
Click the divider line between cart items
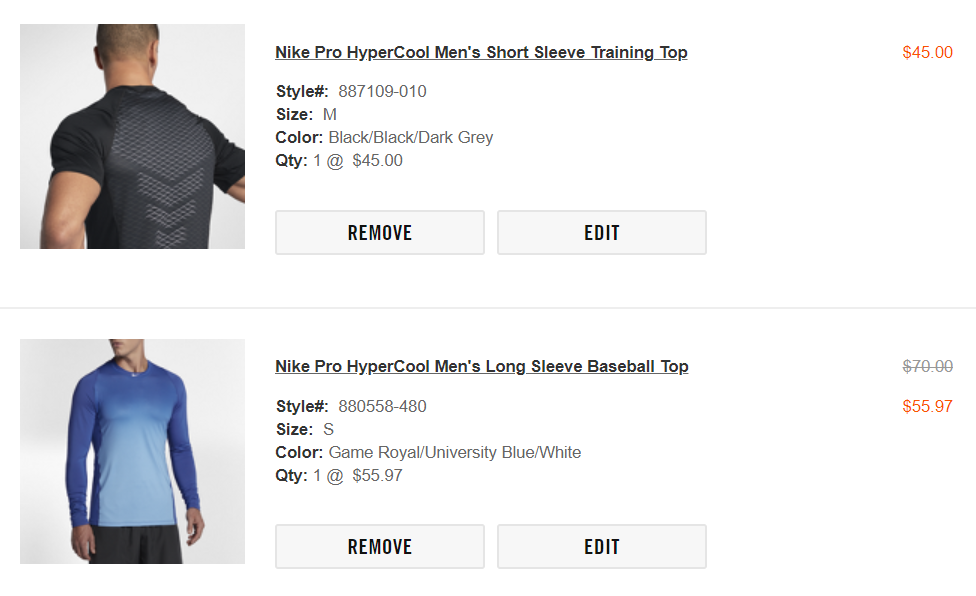pyautogui.click(x=488, y=308)
